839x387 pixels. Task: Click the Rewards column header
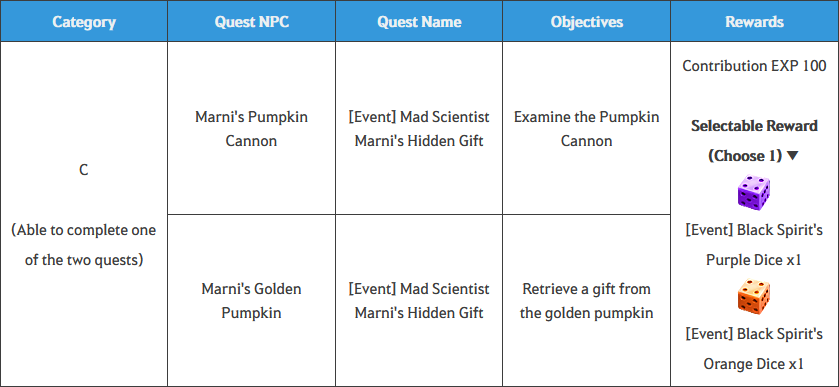click(x=754, y=22)
